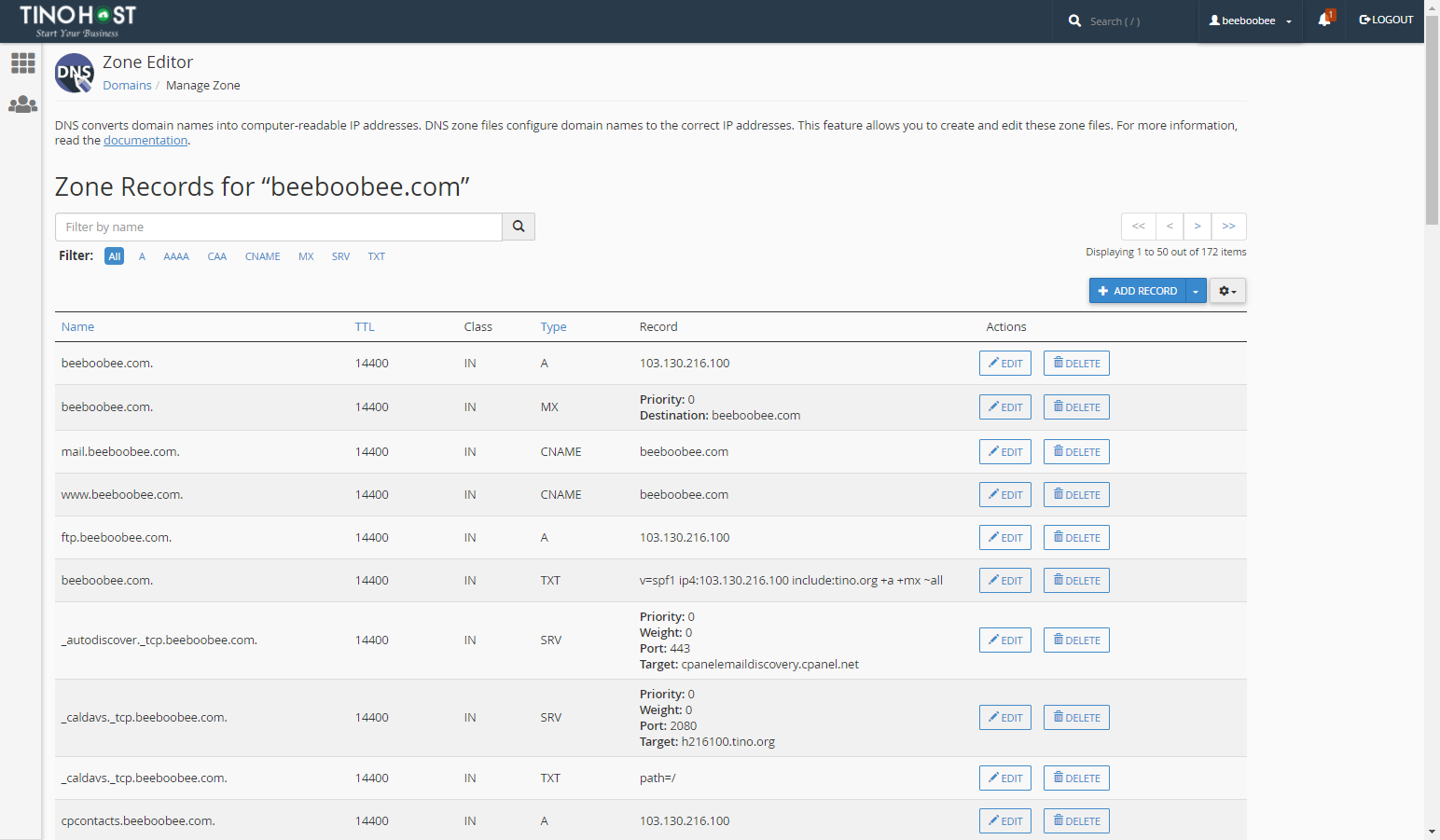Open the beeboobee user menu
The width and height of the screenshot is (1440, 840).
point(1251,21)
